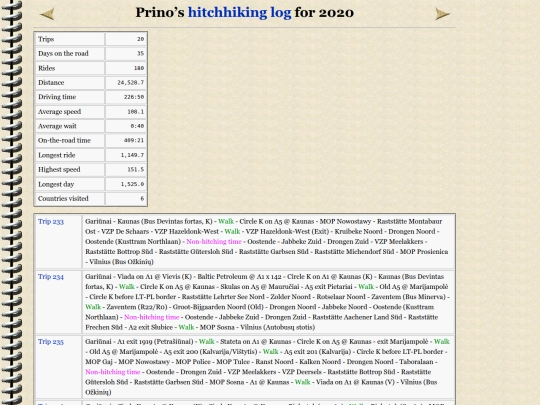Click the 'Non-hitching time' text in Trip 233

tap(214, 242)
